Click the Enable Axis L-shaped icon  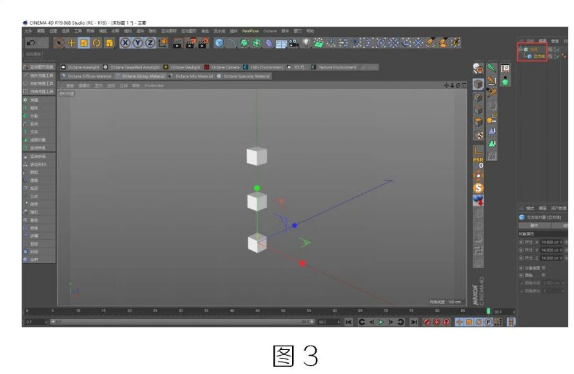coord(478,150)
